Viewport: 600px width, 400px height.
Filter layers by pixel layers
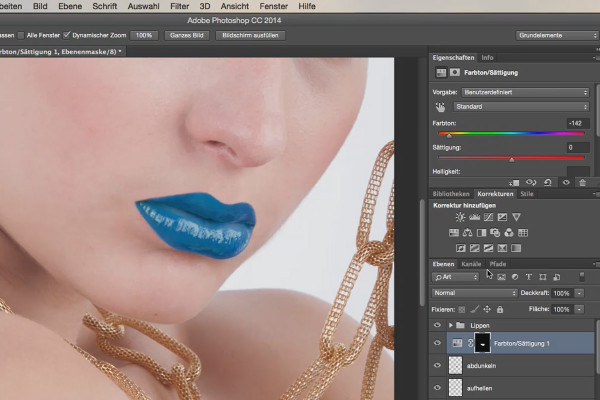501,277
